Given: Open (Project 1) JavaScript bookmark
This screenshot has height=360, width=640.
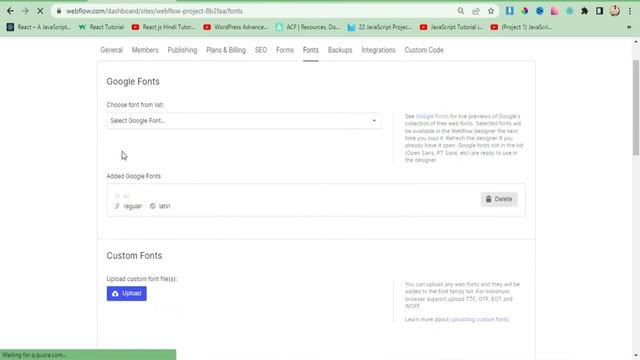Looking at the screenshot, I should (522, 27).
